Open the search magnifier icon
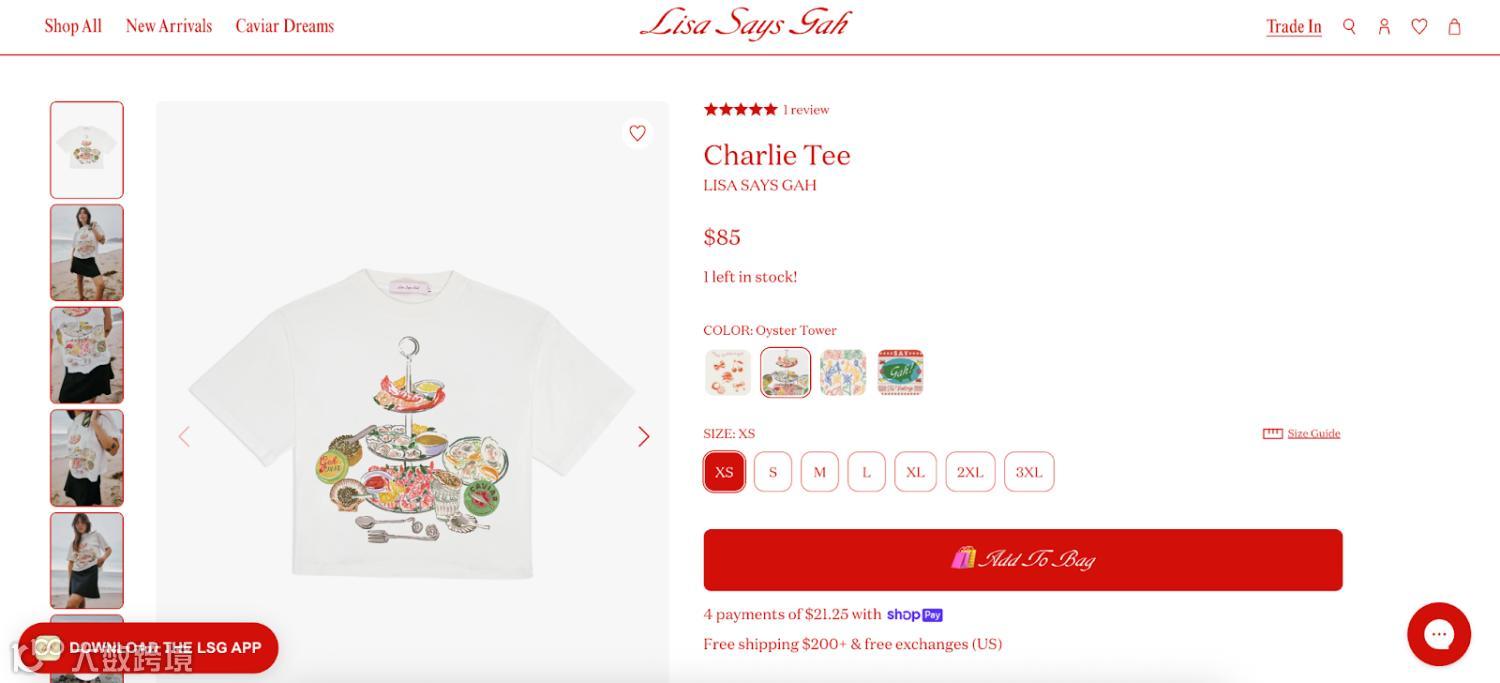This screenshot has height=683, width=1500. [x=1349, y=26]
